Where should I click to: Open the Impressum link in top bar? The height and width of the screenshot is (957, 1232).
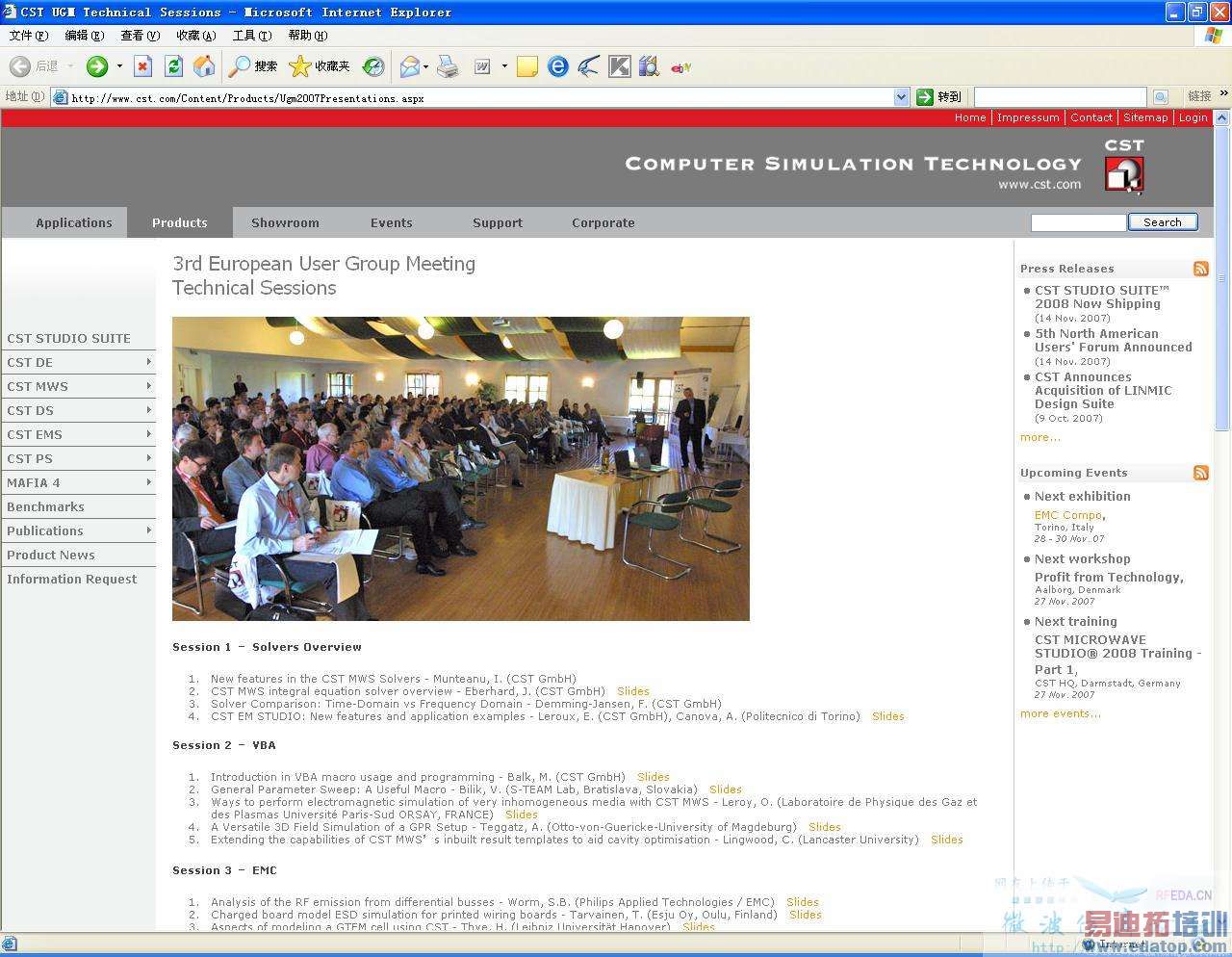(1028, 117)
